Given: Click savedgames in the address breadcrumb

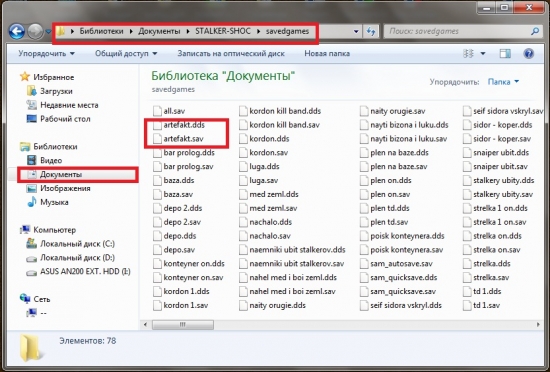Looking at the screenshot, I should pyautogui.click(x=287, y=31).
